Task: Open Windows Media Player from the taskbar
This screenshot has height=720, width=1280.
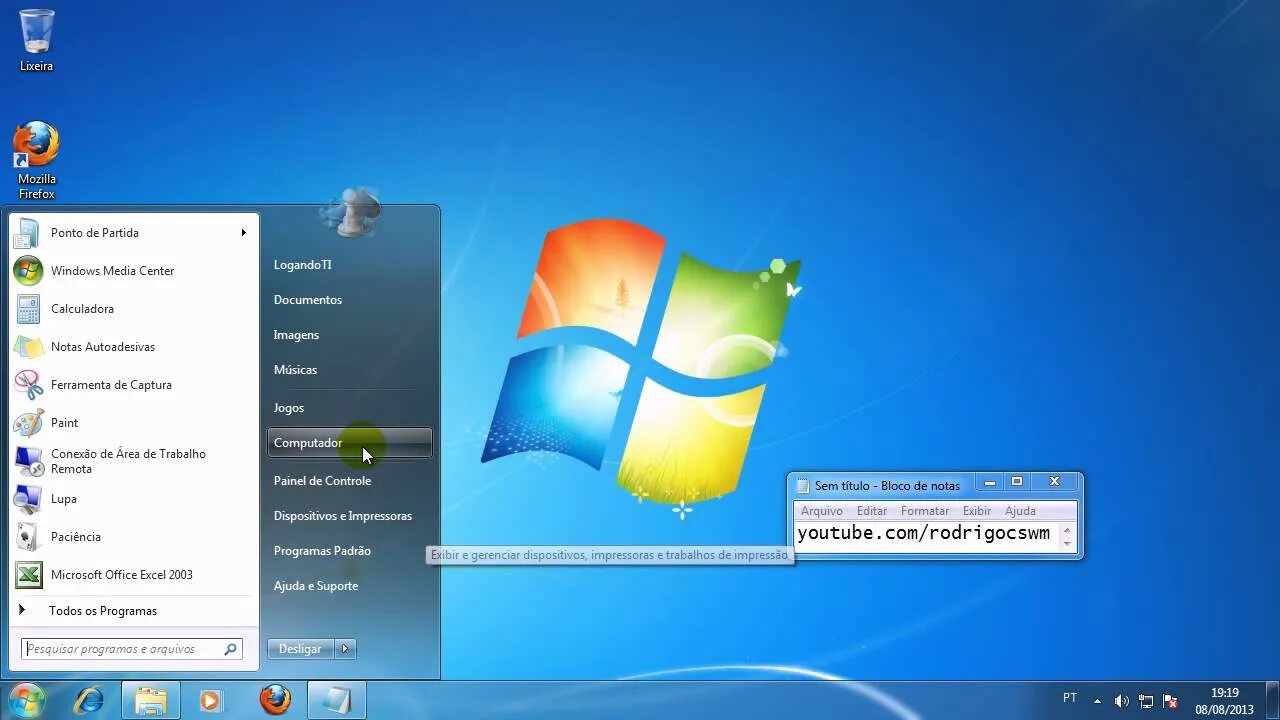Action: coord(211,700)
